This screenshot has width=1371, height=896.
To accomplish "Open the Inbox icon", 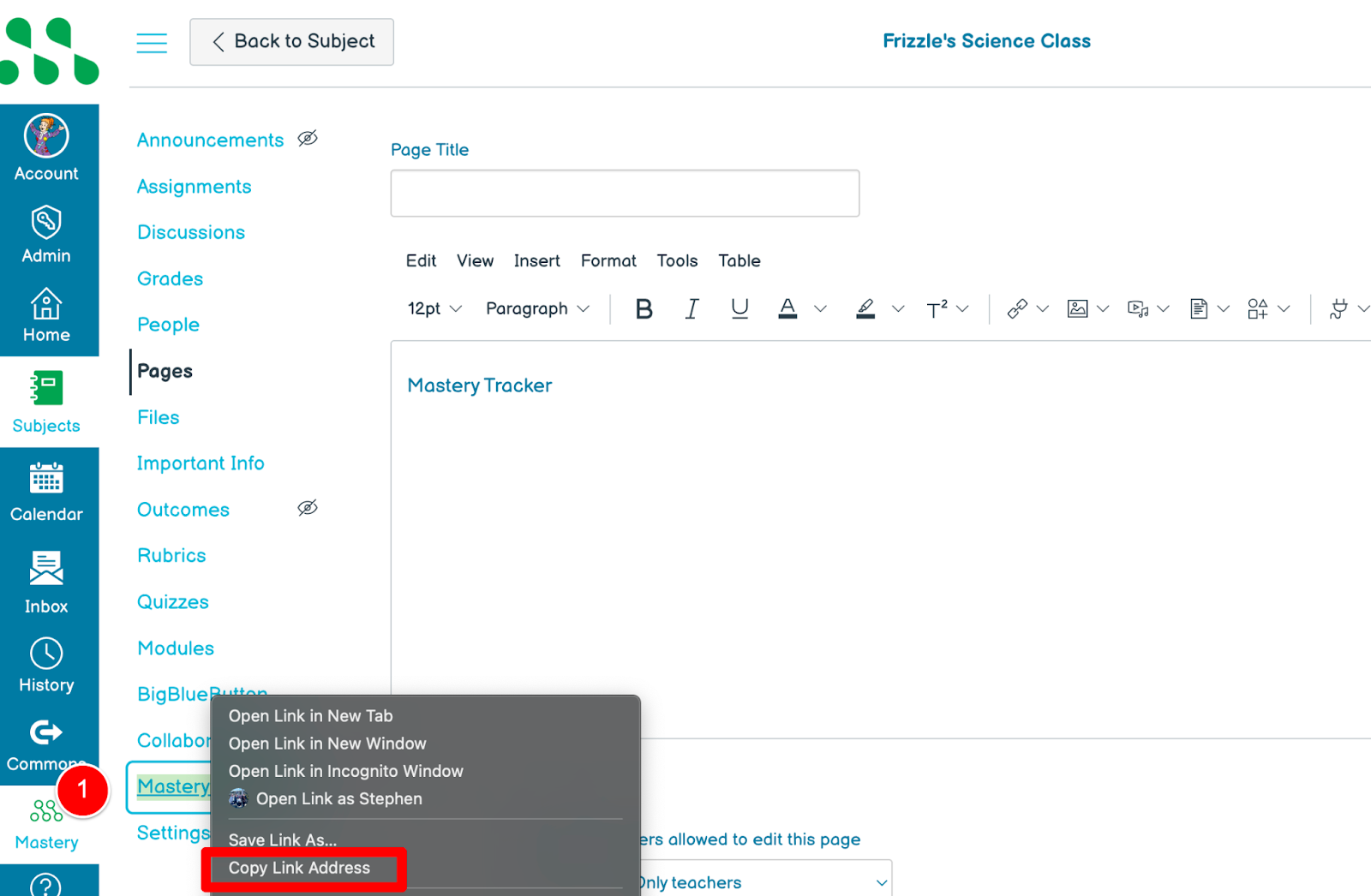I will click(x=46, y=568).
